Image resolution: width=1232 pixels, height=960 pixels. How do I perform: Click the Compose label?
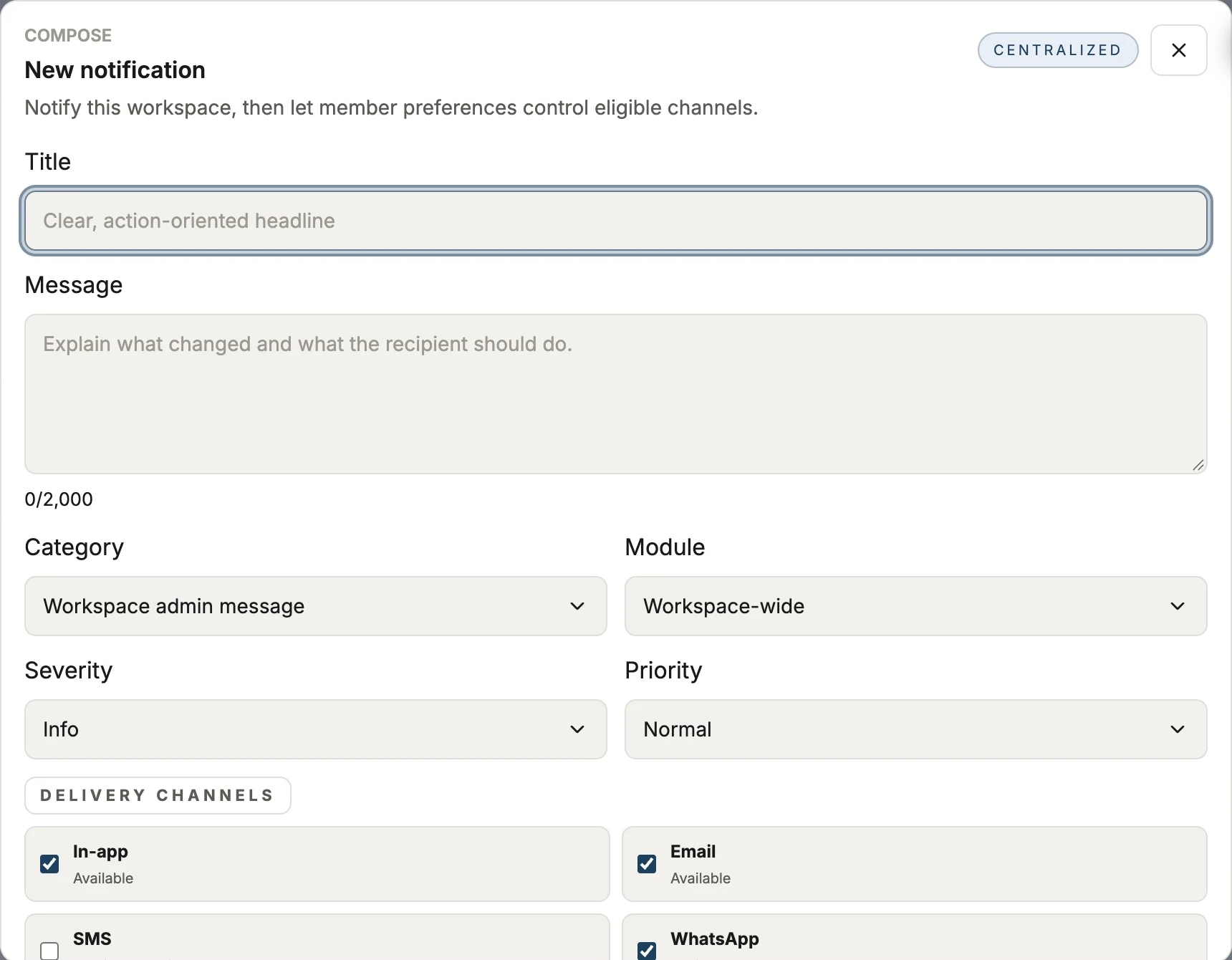point(68,36)
